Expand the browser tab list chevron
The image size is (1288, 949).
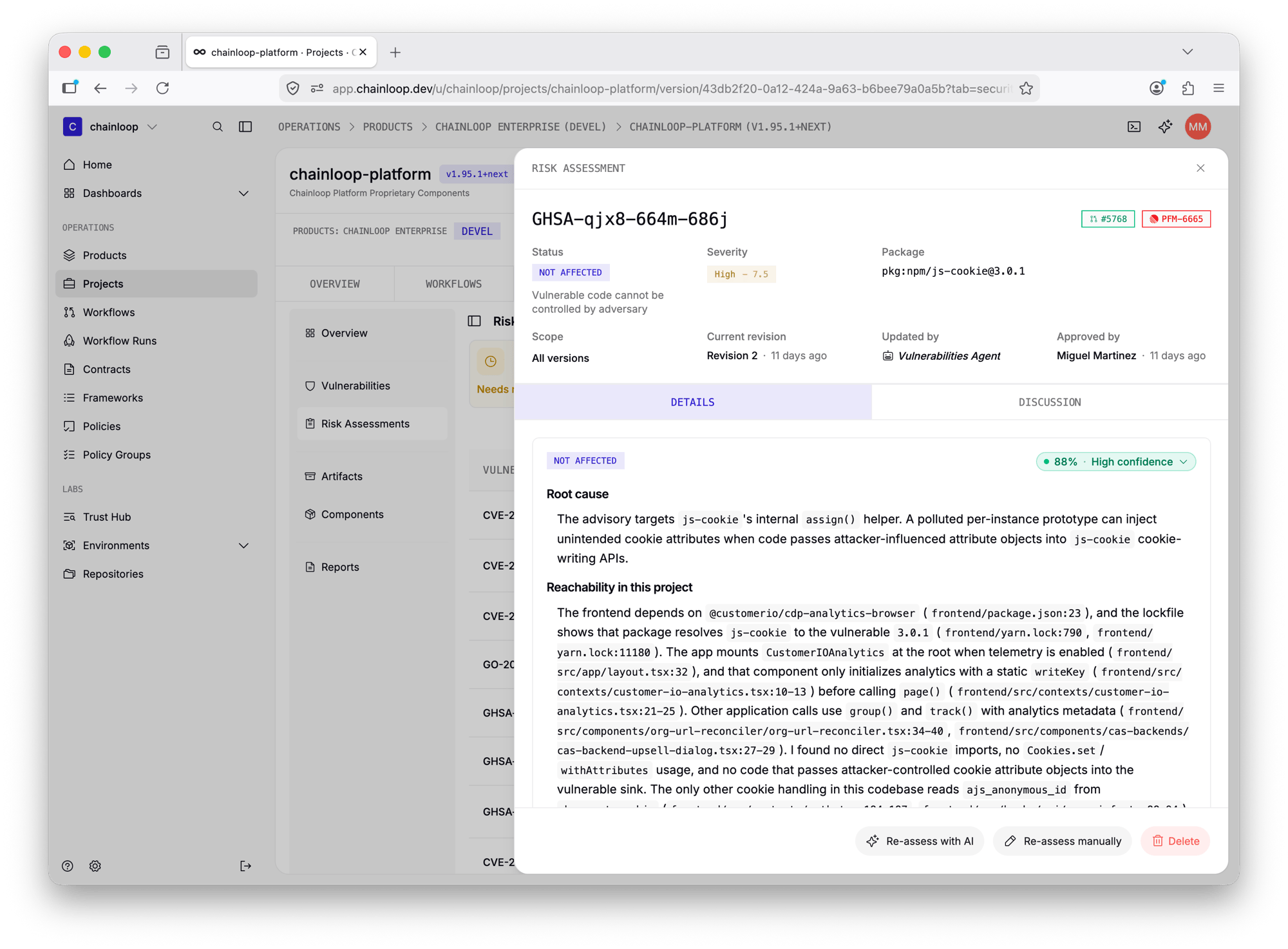[x=1188, y=52]
